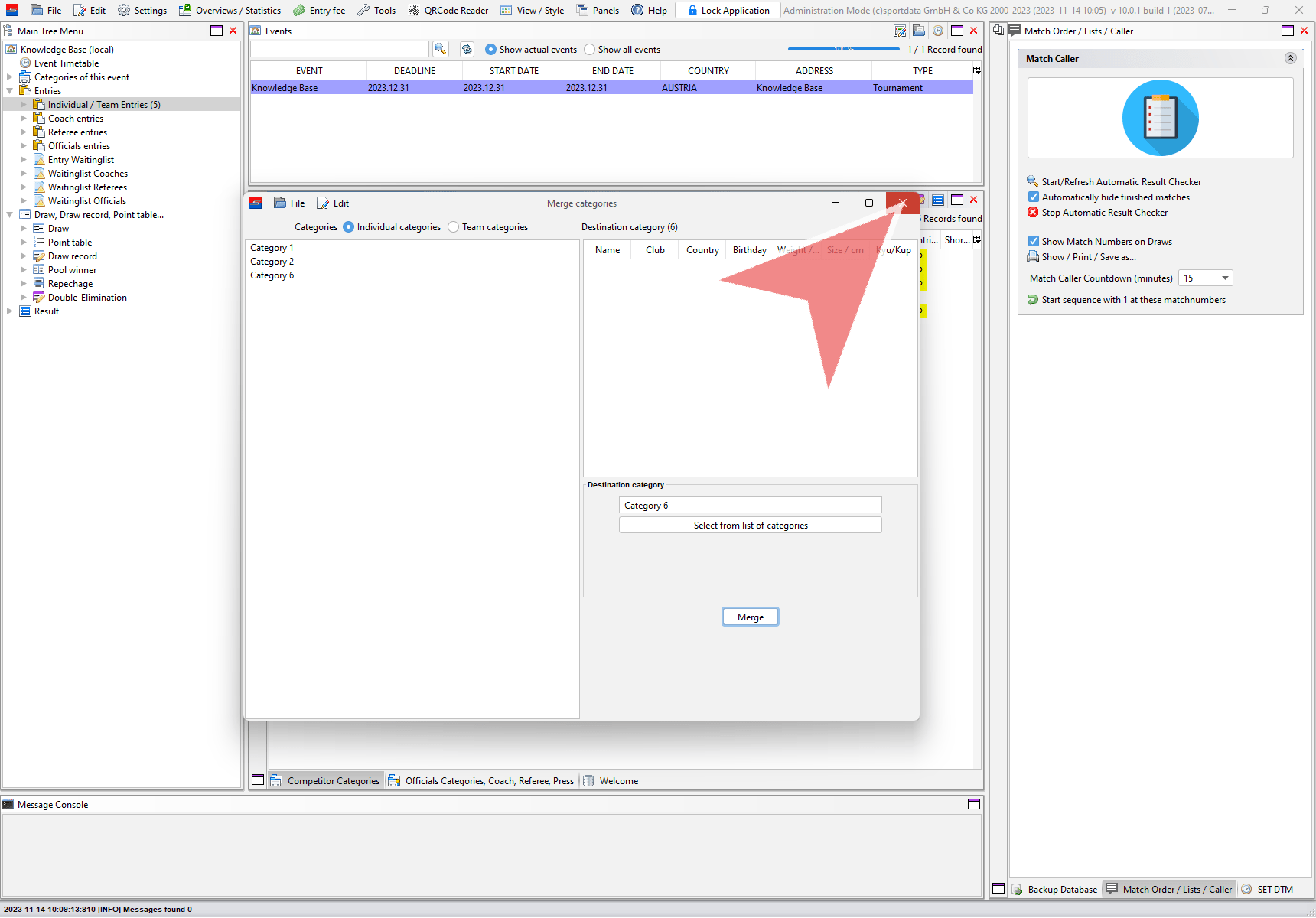Open the Tools menu
The width and height of the screenshot is (1316, 918).
click(376, 11)
